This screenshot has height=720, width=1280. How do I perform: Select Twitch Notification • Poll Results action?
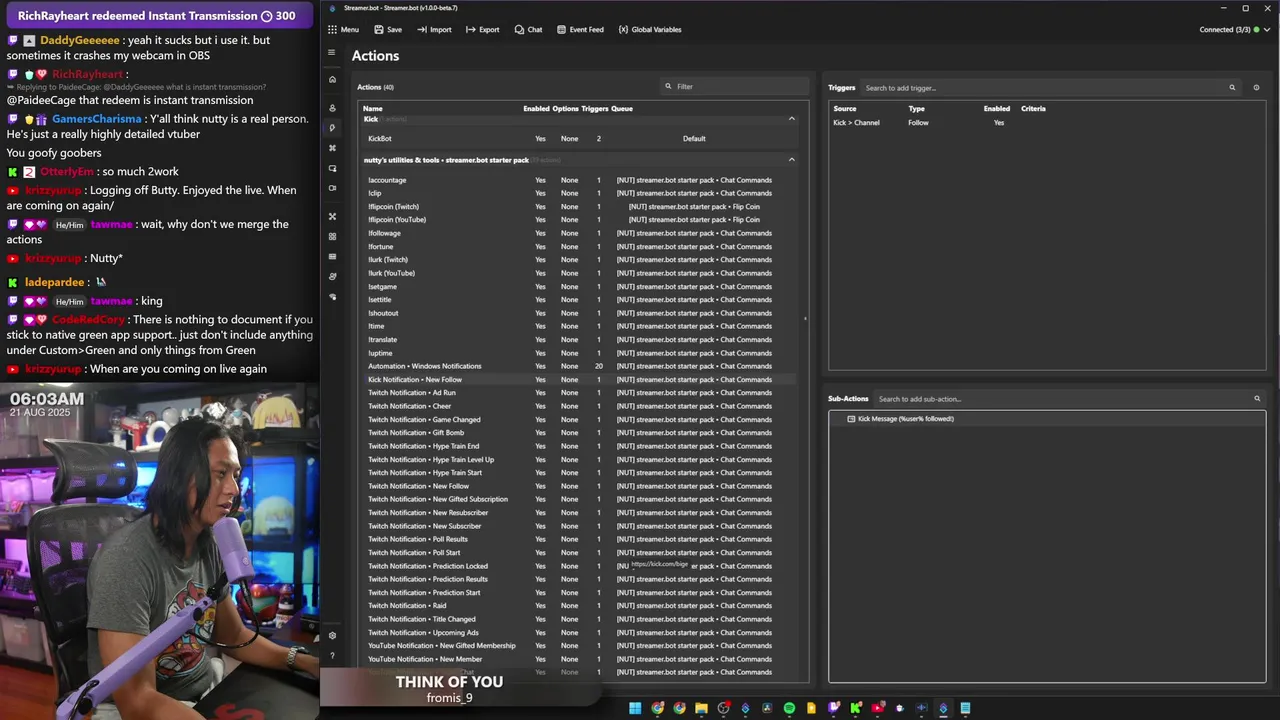coord(580,539)
